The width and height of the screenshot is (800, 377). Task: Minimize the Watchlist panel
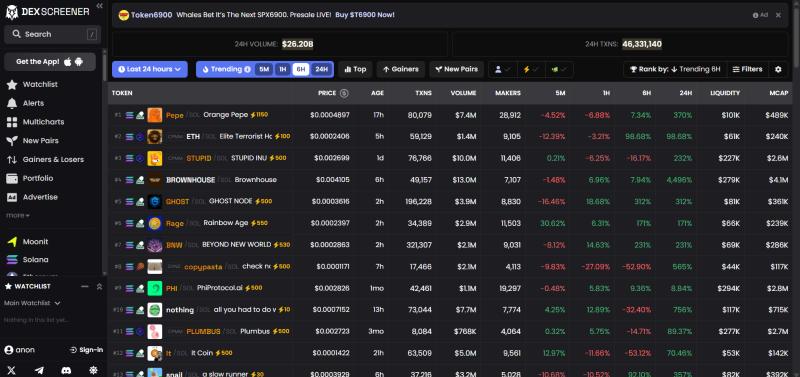[85, 287]
